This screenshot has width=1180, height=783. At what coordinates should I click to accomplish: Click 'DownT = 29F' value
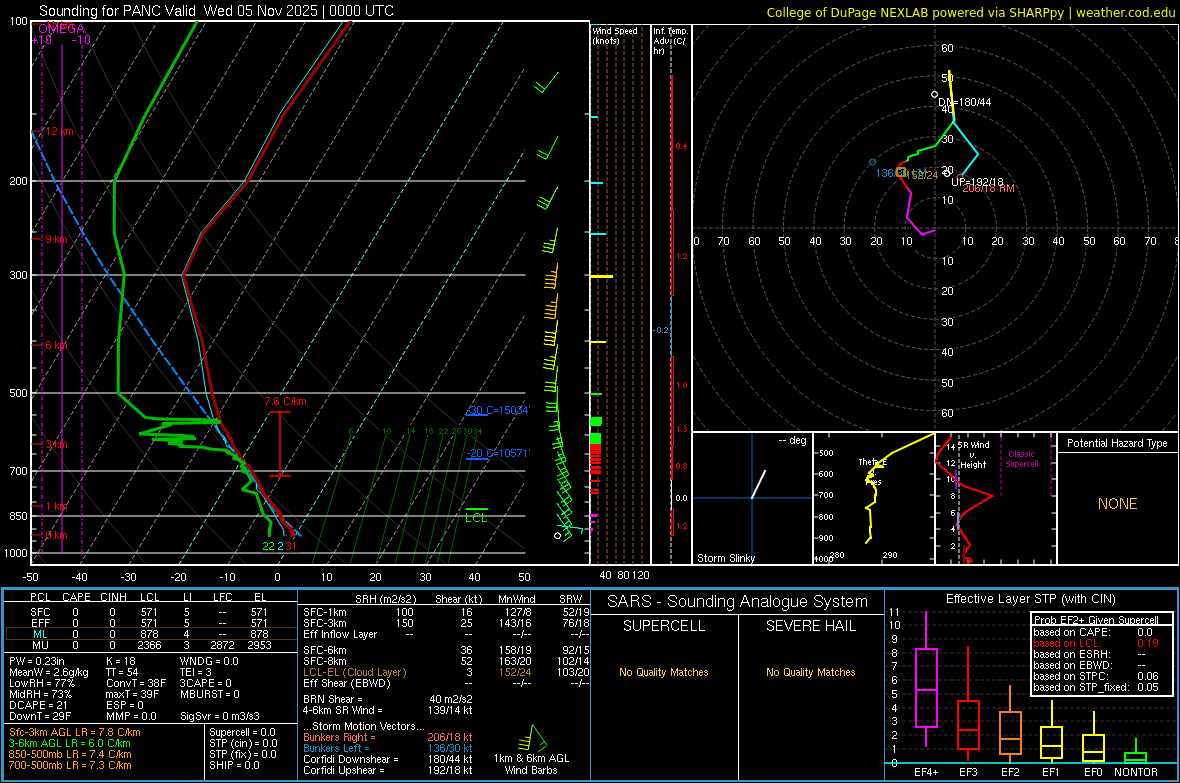point(40,717)
